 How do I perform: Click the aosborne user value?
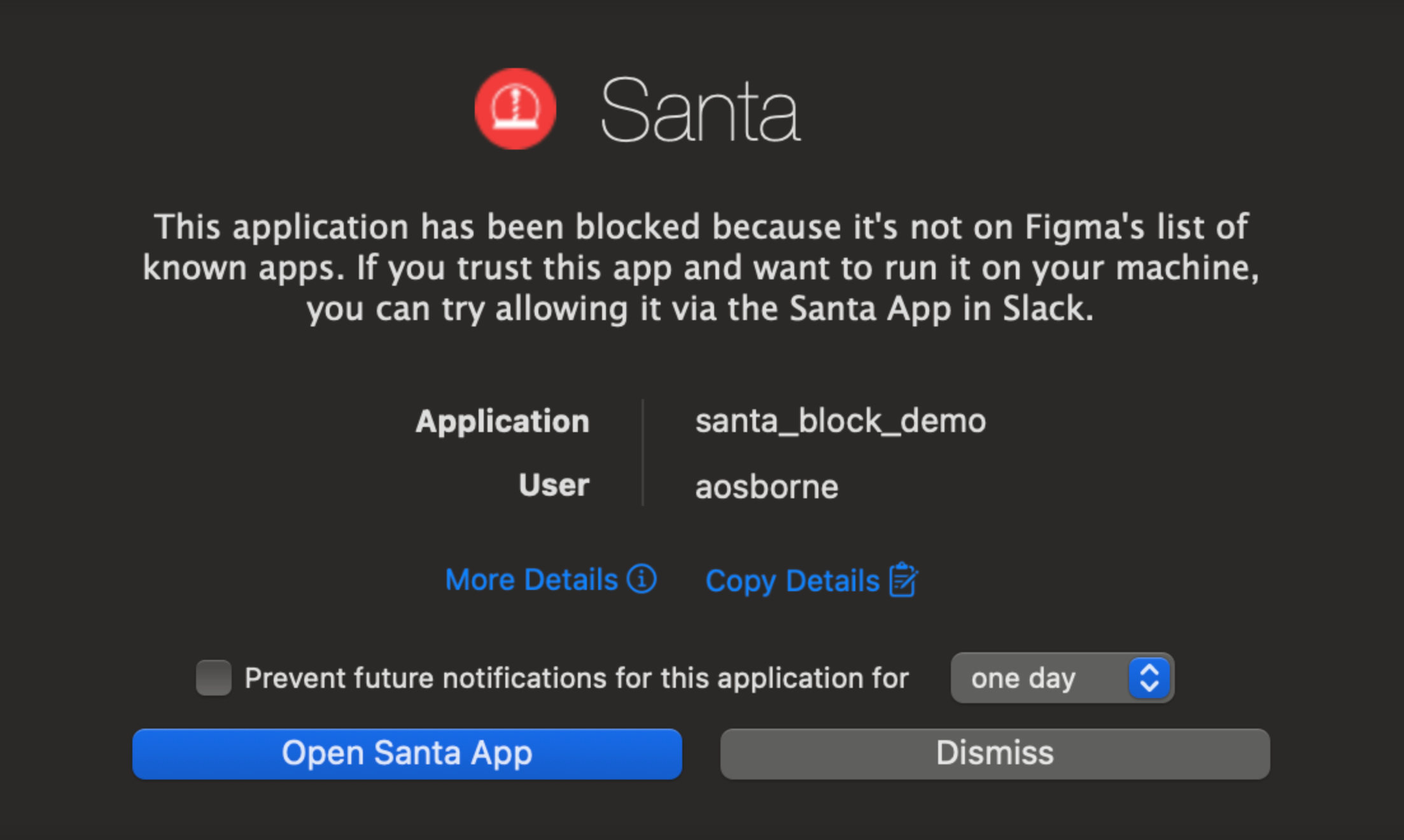click(767, 487)
